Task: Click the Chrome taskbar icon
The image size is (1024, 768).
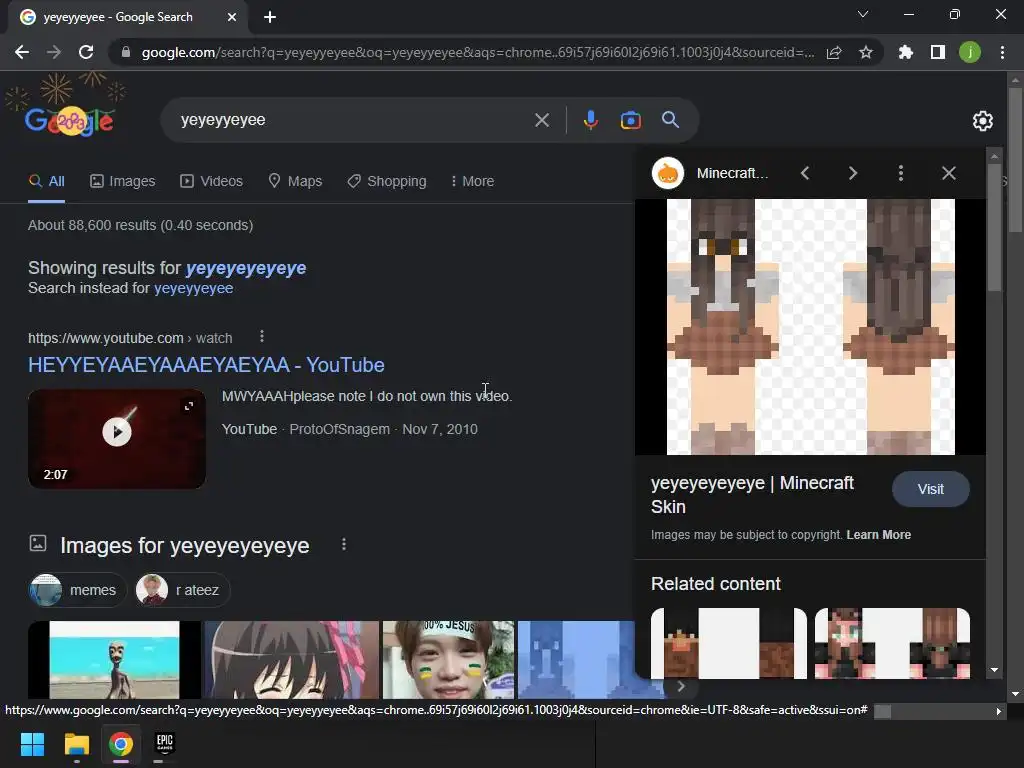Action: click(121, 744)
